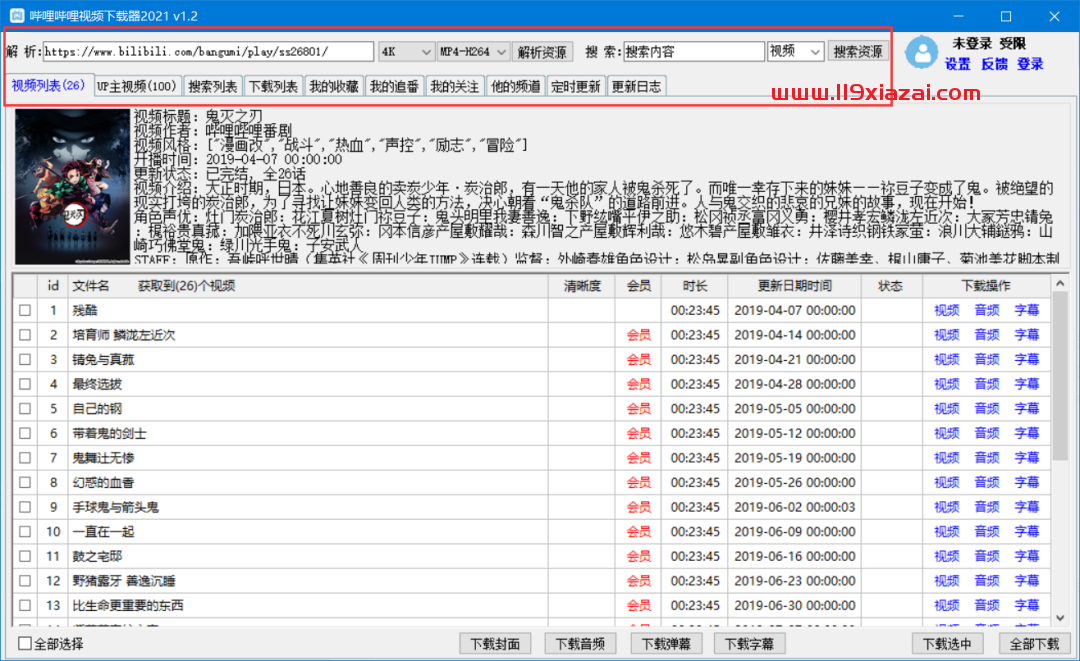Image resolution: width=1080 pixels, height=661 pixels.
Task: Open the 我的追番 tab
Action: pos(395,87)
